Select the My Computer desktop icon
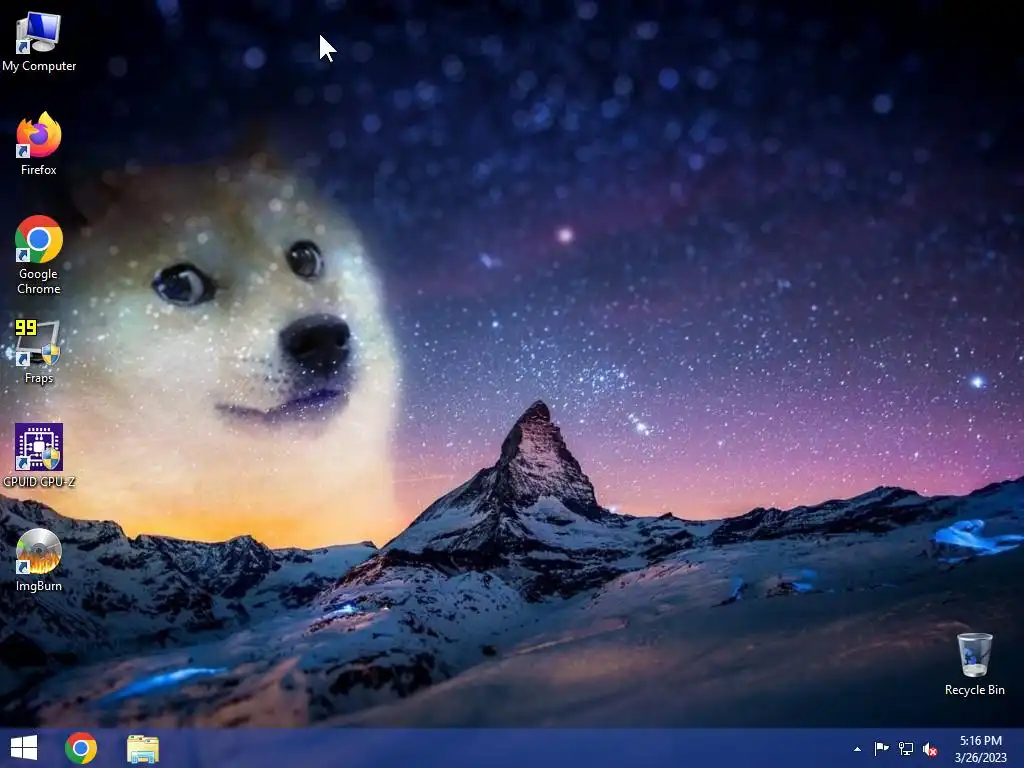Screen dimensions: 1024x768 click(x=39, y=42)
